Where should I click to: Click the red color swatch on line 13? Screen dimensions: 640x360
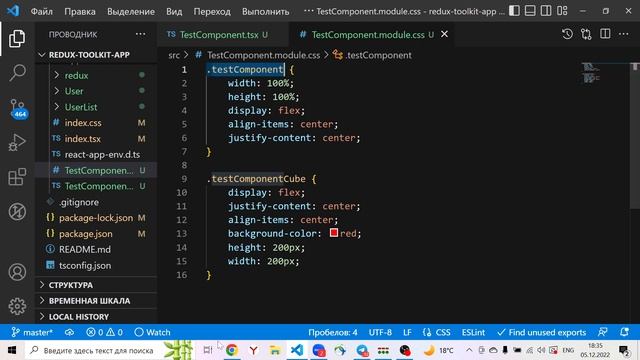(334, 233)
